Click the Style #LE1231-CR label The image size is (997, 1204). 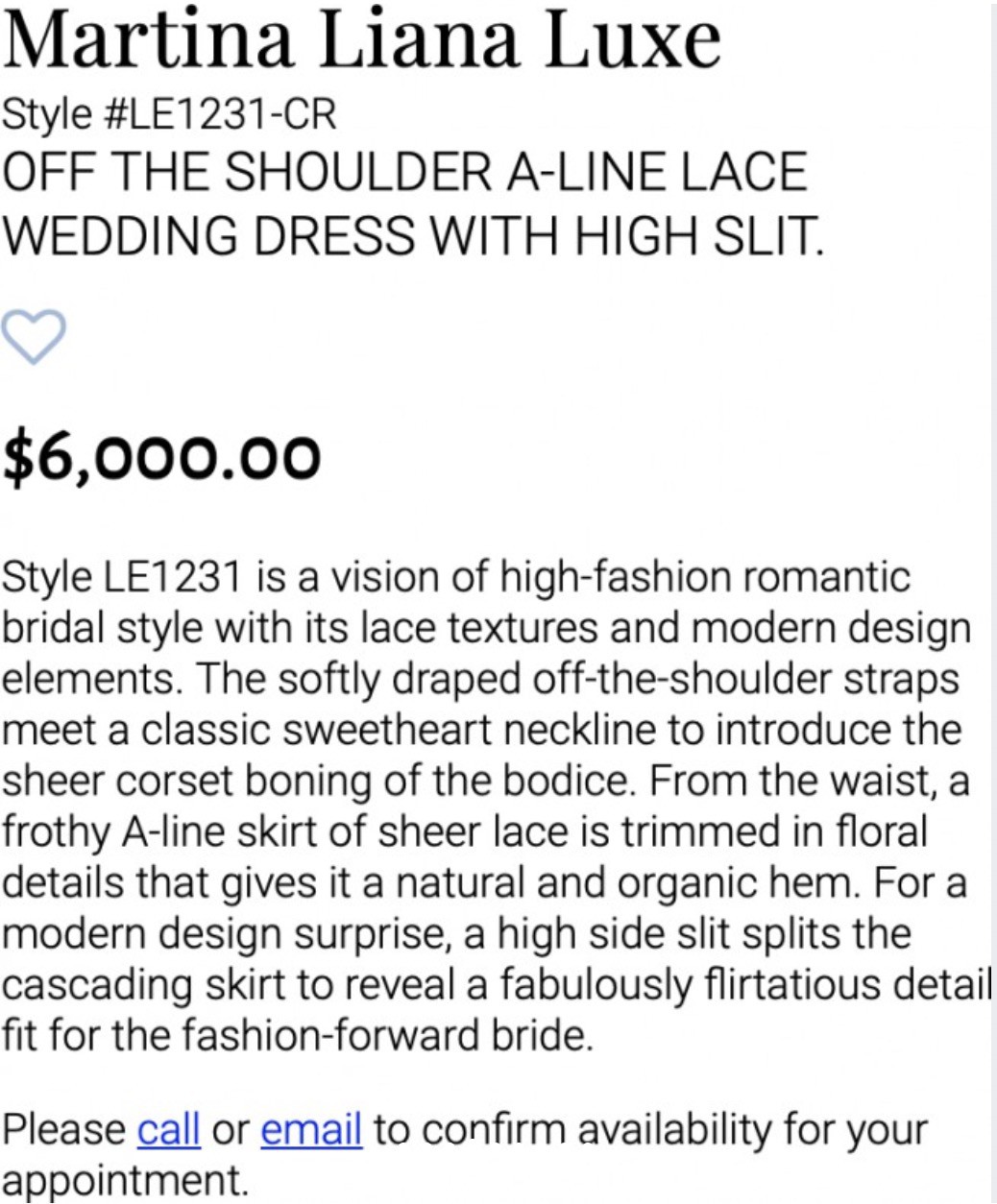[170, 115]
